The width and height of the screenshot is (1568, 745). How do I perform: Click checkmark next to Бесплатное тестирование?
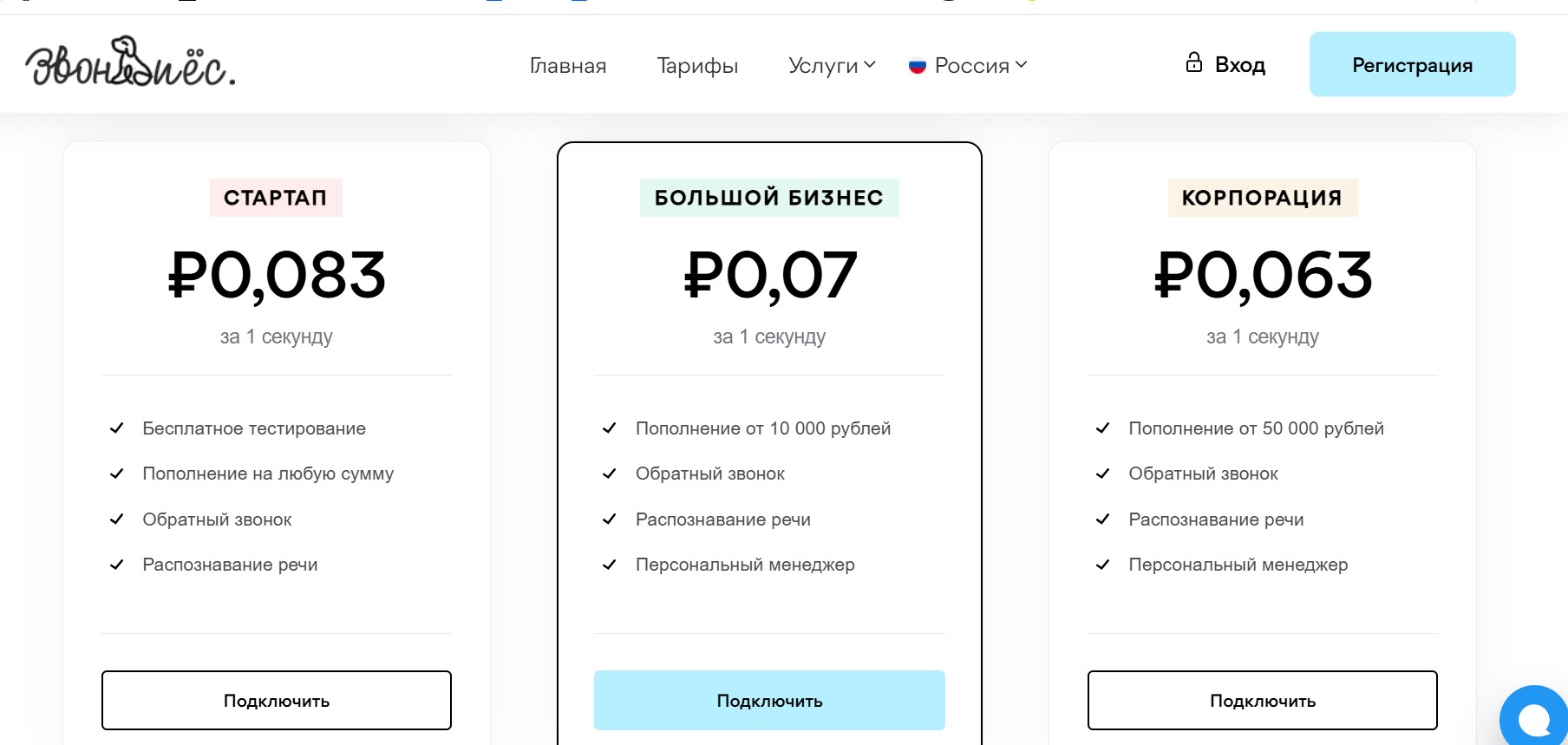(117, 428)
